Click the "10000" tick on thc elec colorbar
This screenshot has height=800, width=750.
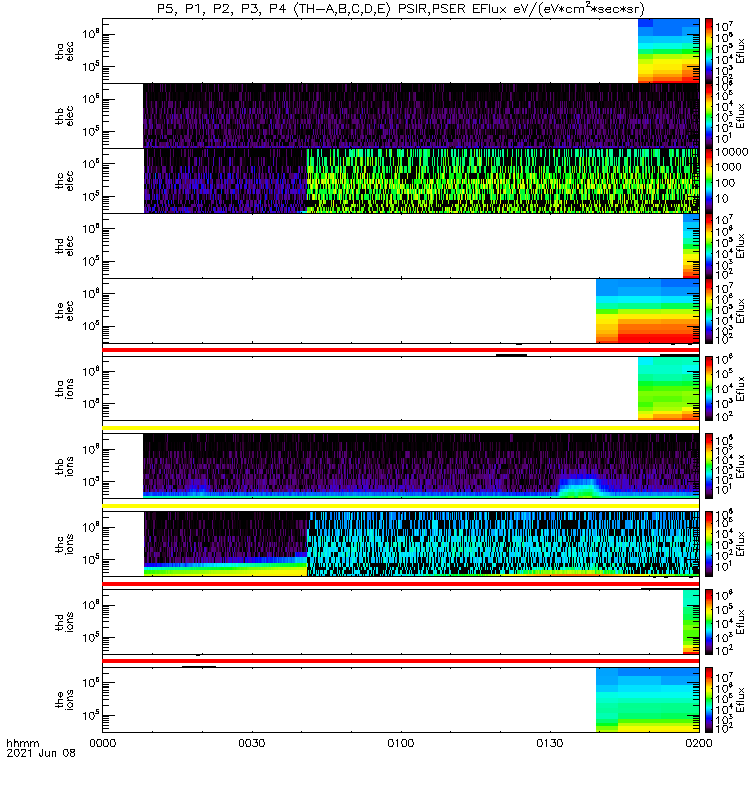(731, 152)
